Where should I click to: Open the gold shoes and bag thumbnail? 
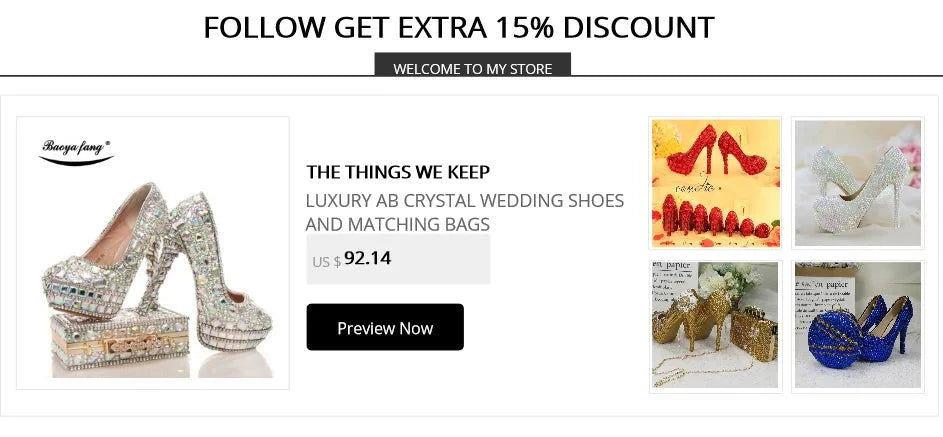tap(715, 325)
